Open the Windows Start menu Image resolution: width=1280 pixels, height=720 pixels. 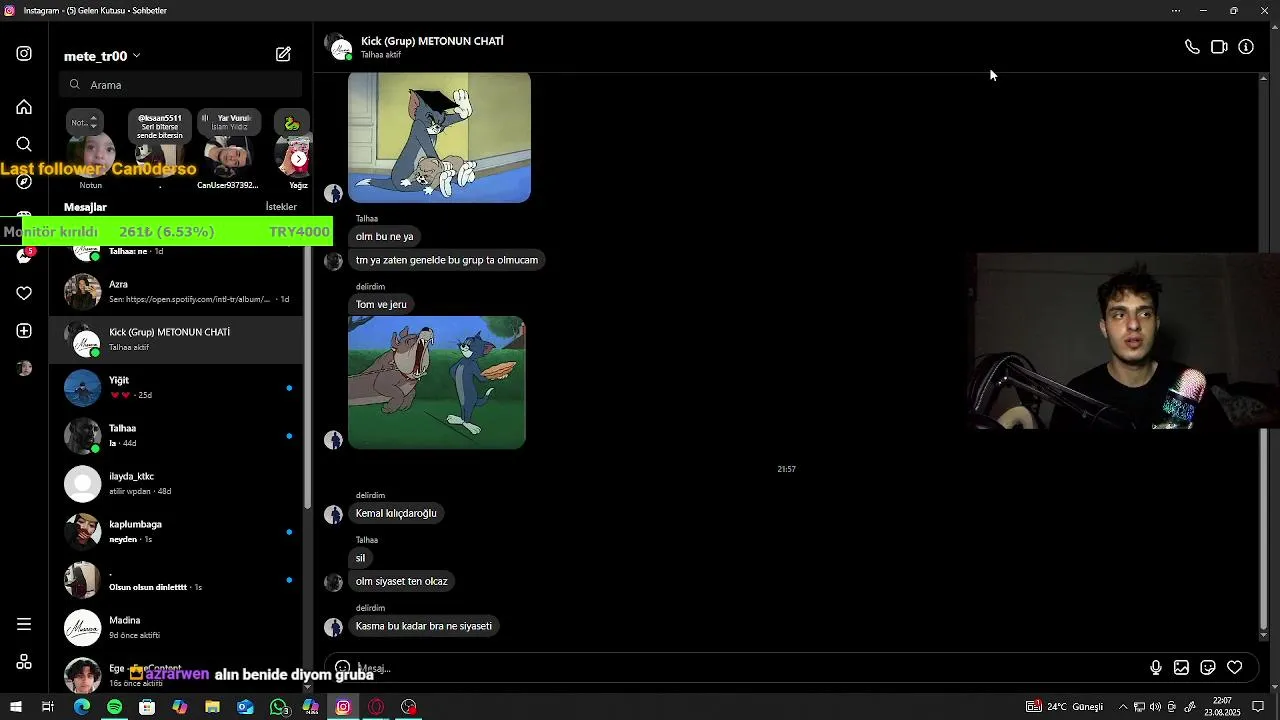pyautogui.click(x=16, y=707)
